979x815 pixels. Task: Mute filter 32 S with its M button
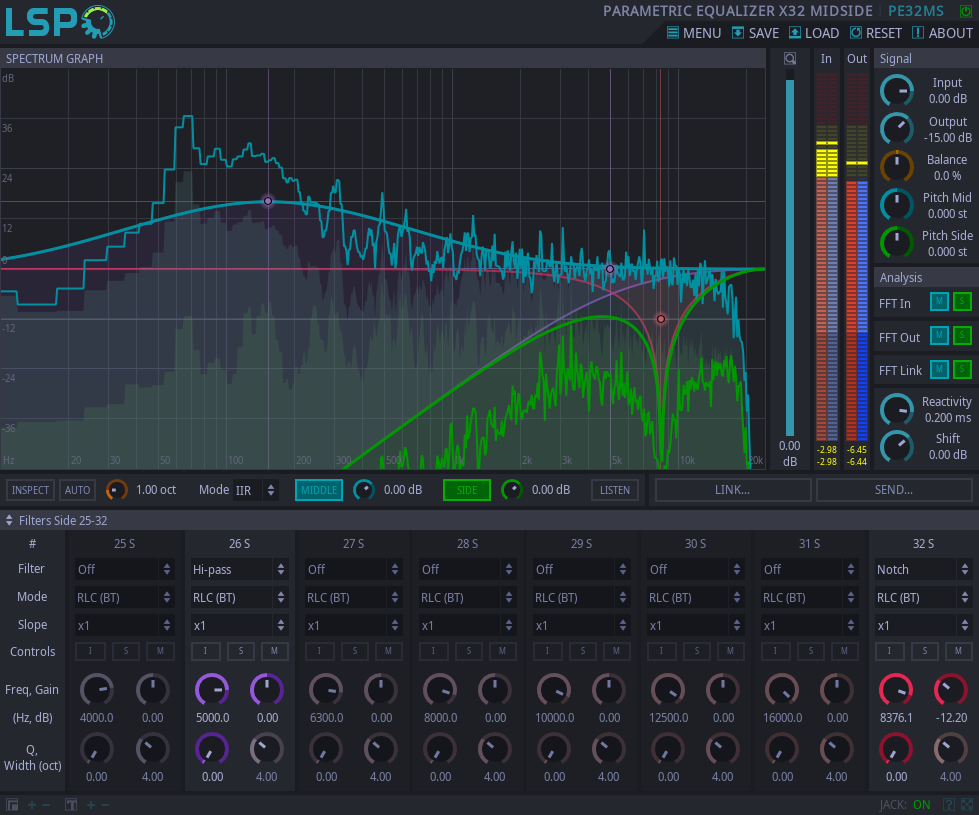(958, 651)
